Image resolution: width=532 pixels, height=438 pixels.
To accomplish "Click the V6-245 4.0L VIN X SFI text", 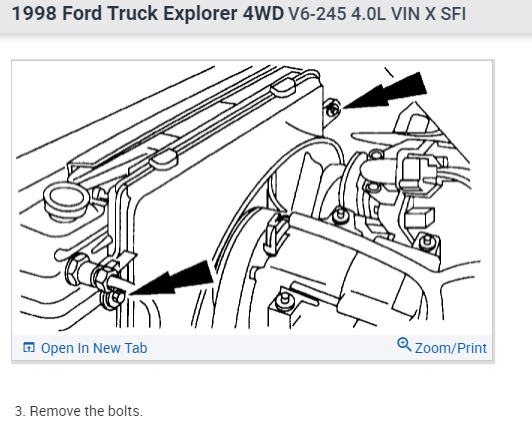I will point(377,14).
